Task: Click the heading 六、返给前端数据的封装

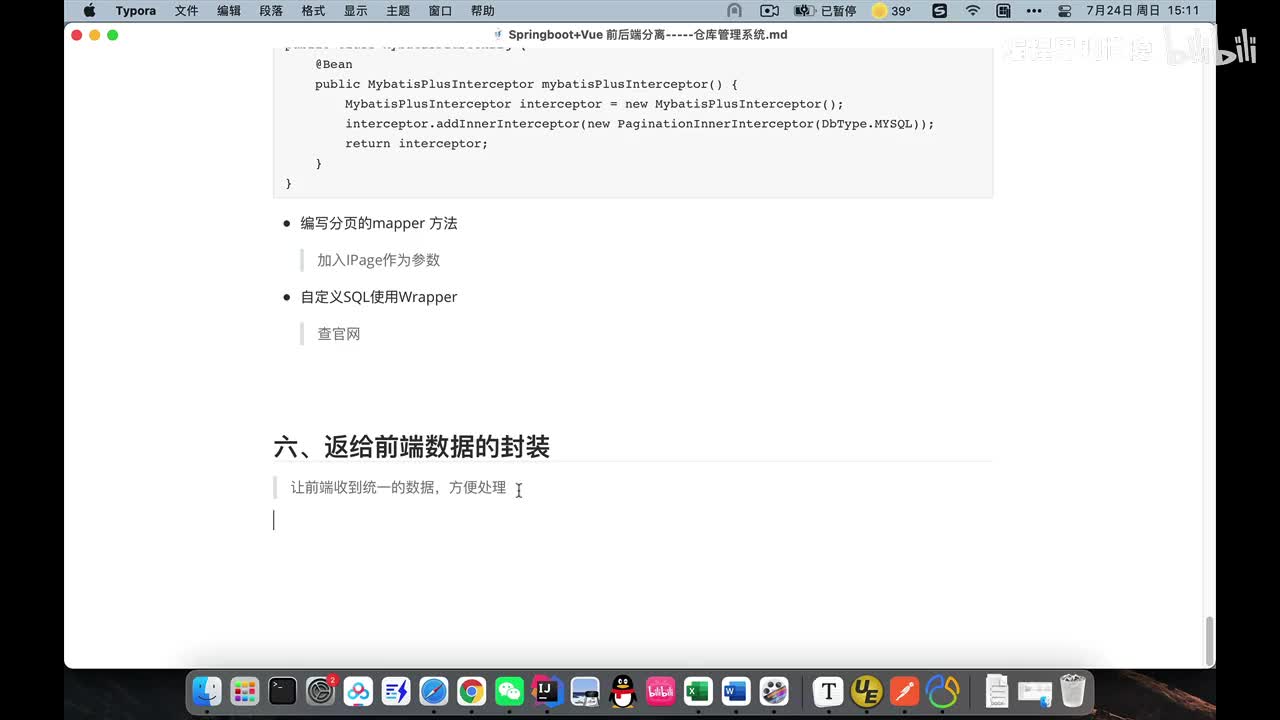Action: click(412, 447)
